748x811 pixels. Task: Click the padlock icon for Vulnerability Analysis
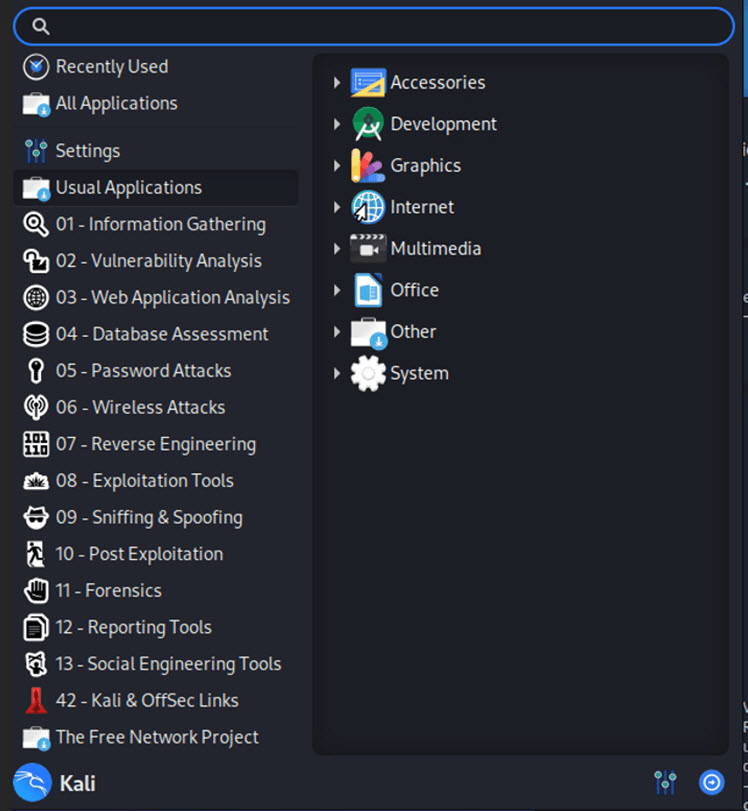(x=36, y=261)
